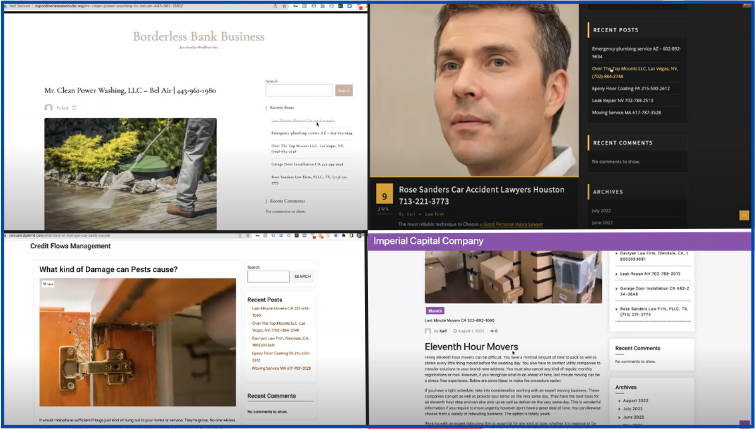Click the author avatar beside By Karl on Borderless Bank Business
755x429 pixels.
point(49,108)
